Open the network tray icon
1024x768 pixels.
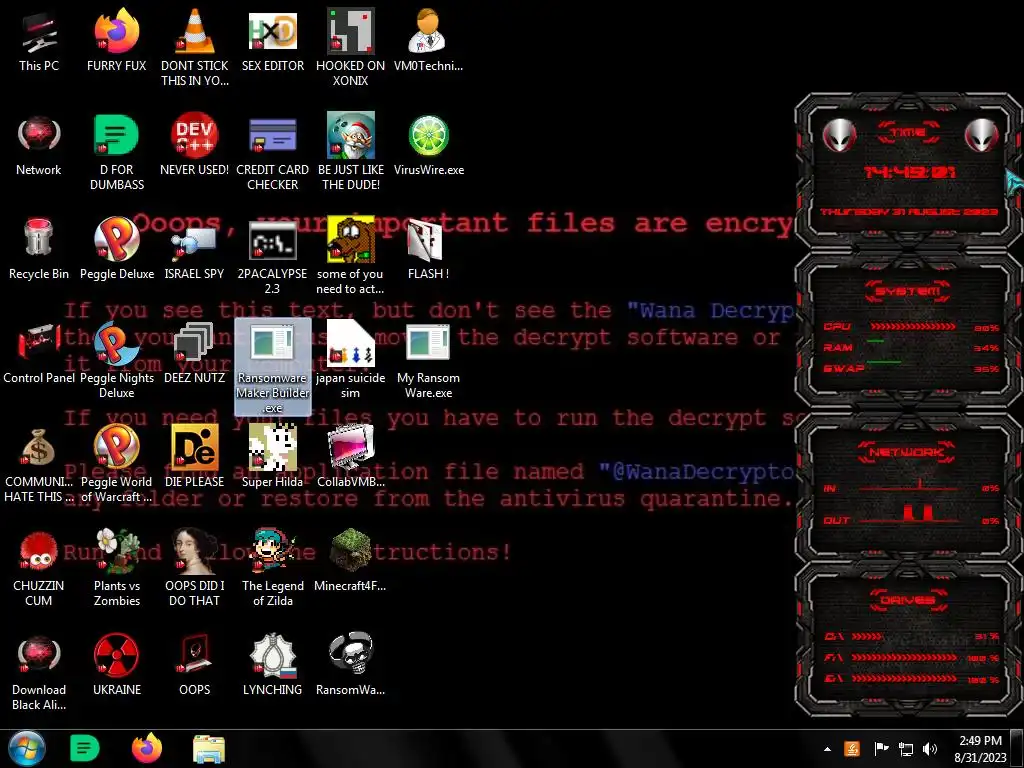906,749
